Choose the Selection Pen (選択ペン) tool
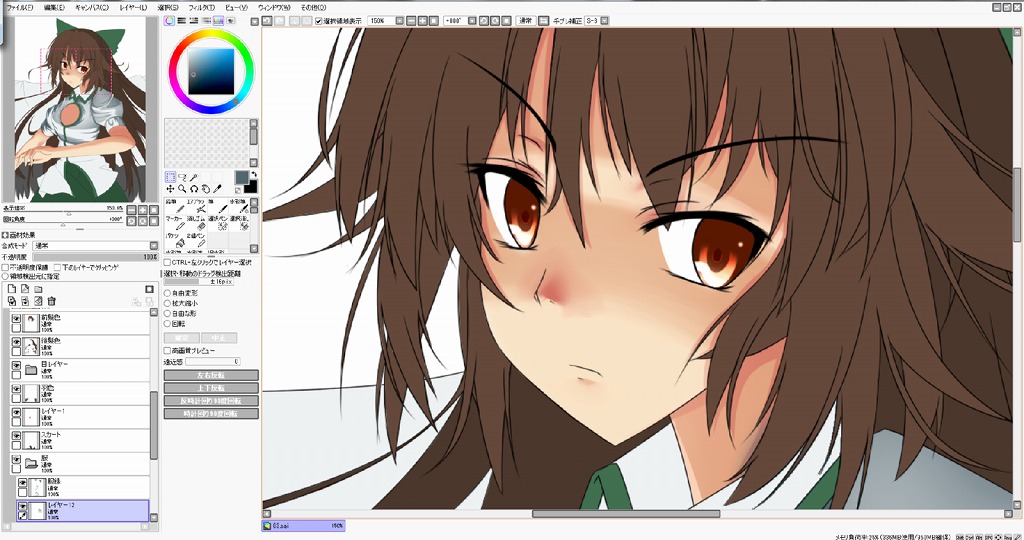 click(x=219, y=223)
